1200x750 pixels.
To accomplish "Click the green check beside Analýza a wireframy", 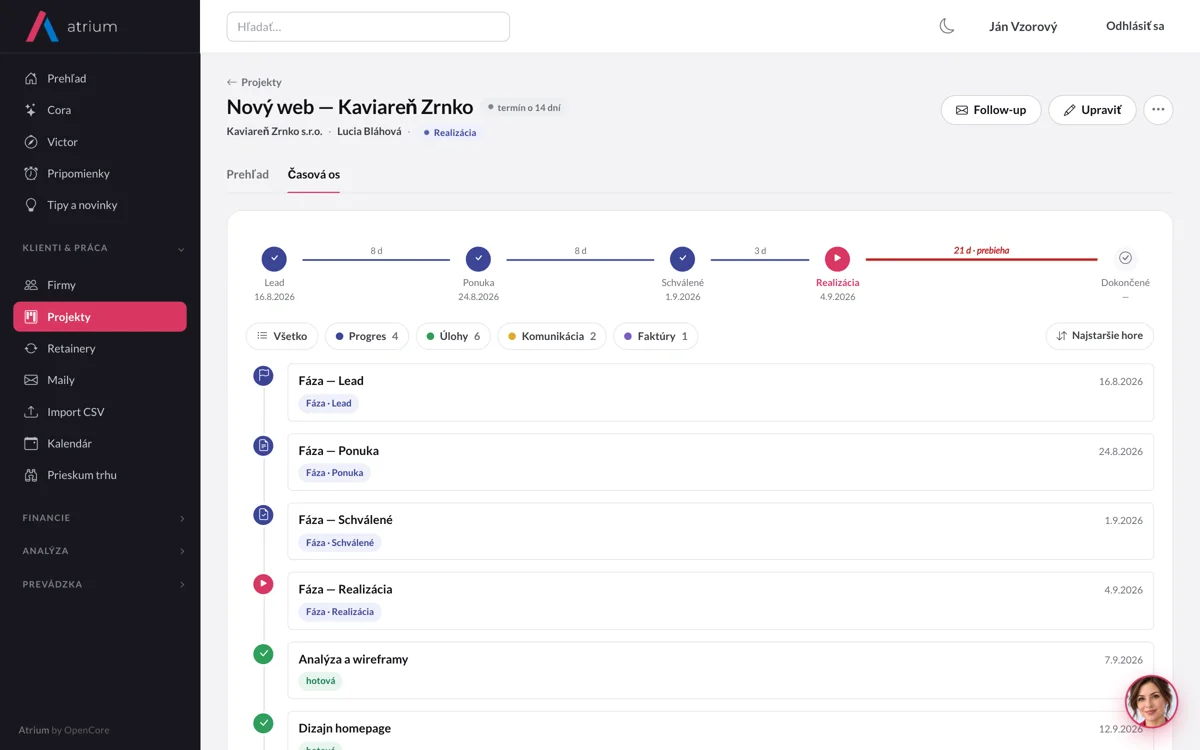I will [263, 653].
